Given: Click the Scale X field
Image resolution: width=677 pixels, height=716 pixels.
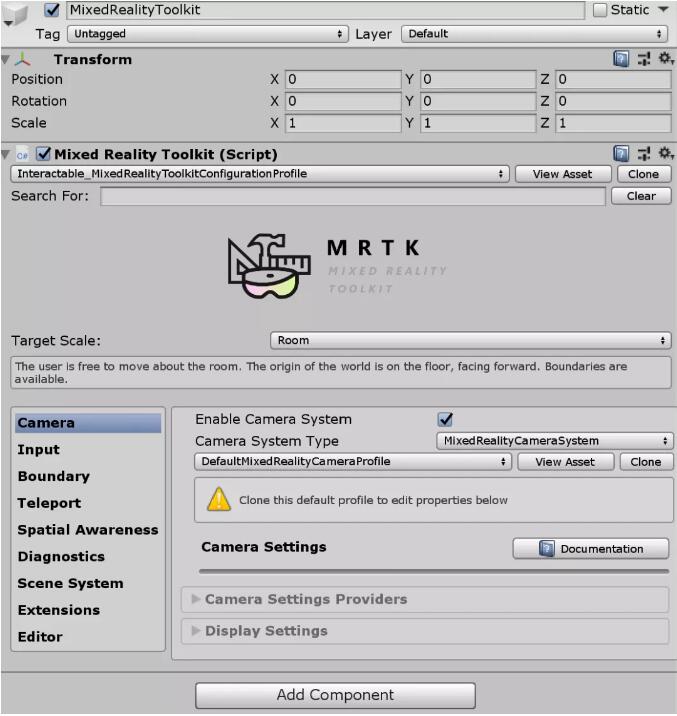Looking at the screenshot, I should coord(343,123).
